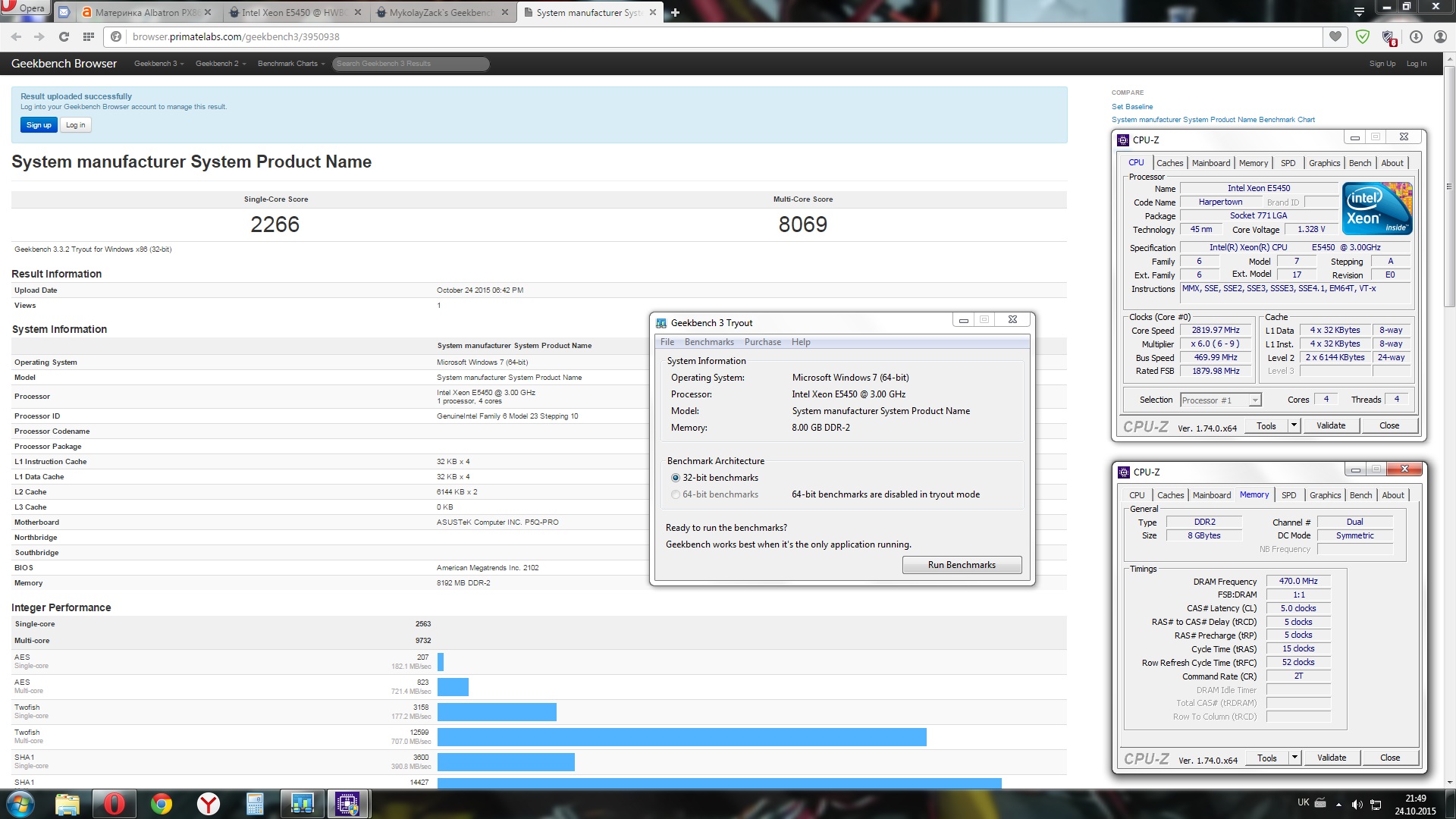Open Calculator from the taskbar
Screen dimensions: 1456x819
[x=255, y=804]
